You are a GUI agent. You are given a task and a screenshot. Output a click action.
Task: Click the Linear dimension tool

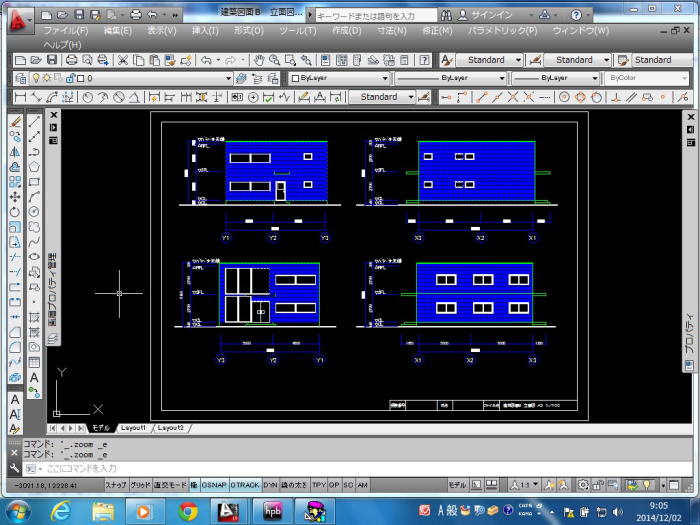pos(21,97)
